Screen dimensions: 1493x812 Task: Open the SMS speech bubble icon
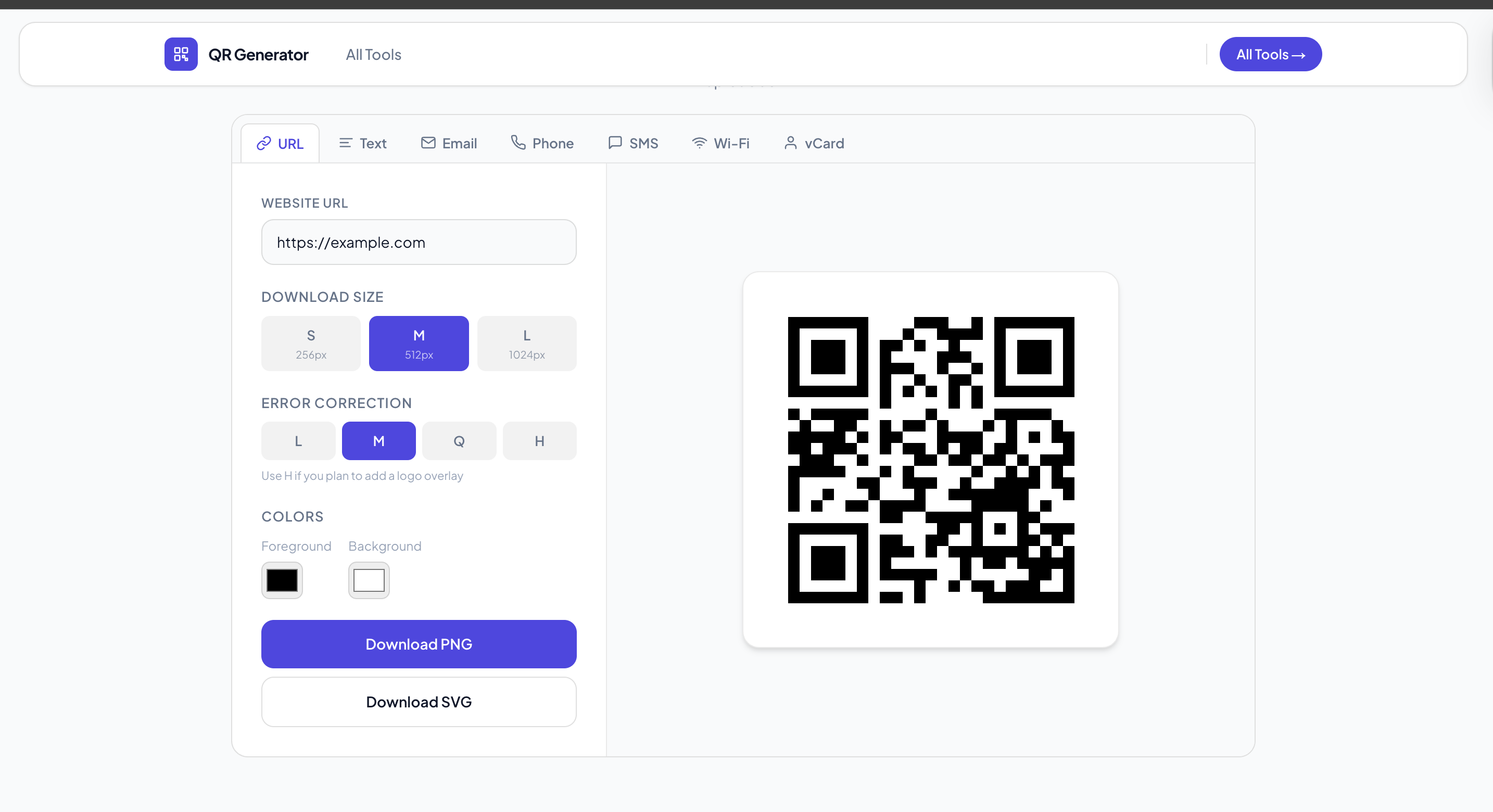tap(614, 143)
